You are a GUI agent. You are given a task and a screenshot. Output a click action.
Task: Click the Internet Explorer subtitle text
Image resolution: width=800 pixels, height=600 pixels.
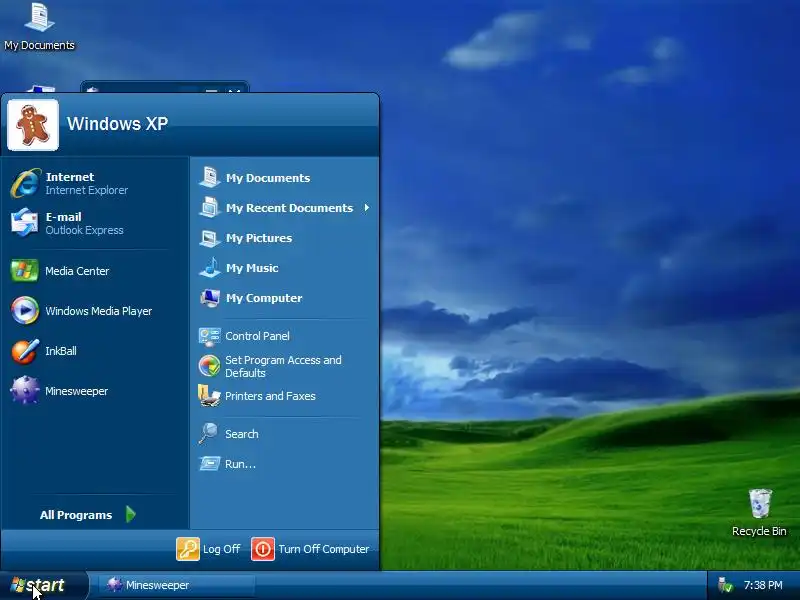tap(87, 190)
